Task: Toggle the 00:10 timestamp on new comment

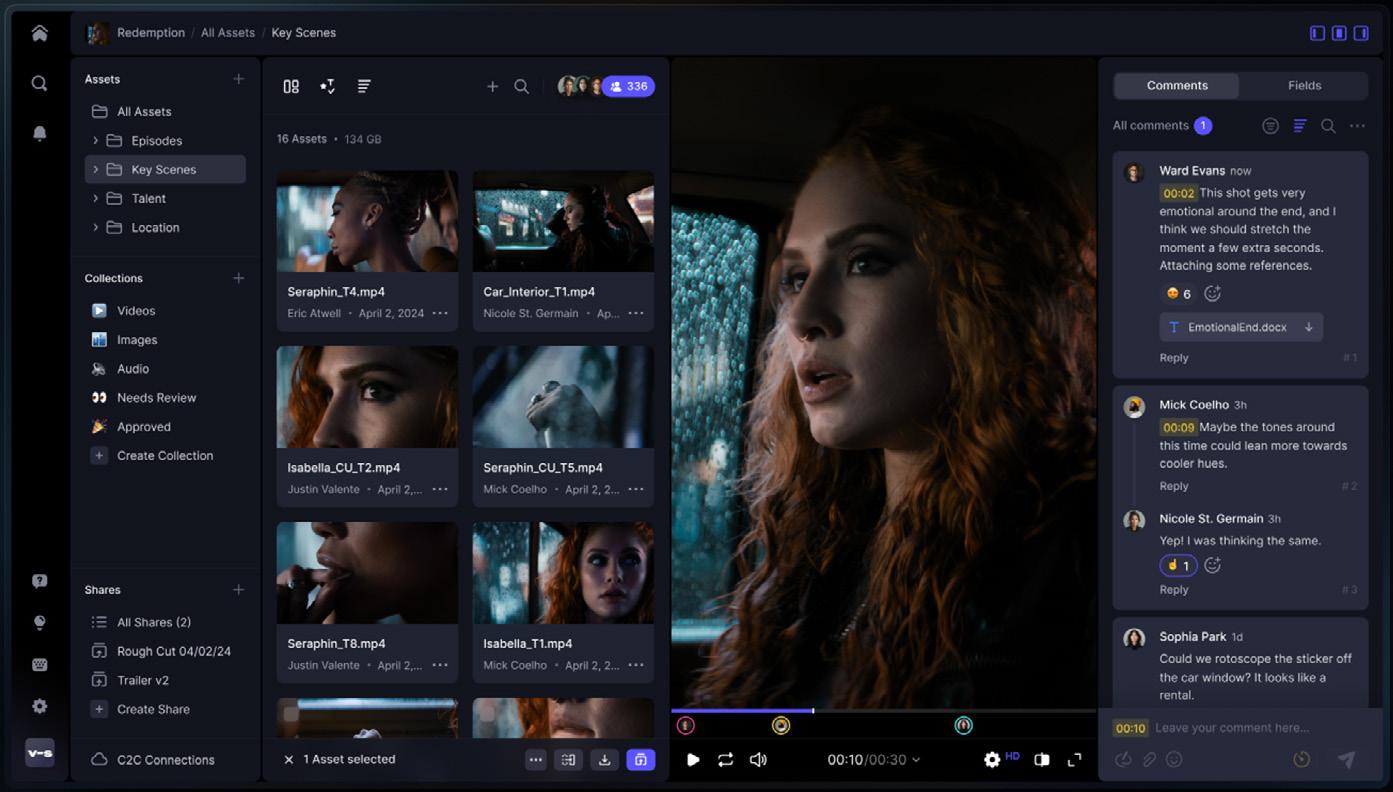Action: pos(1130,728)
